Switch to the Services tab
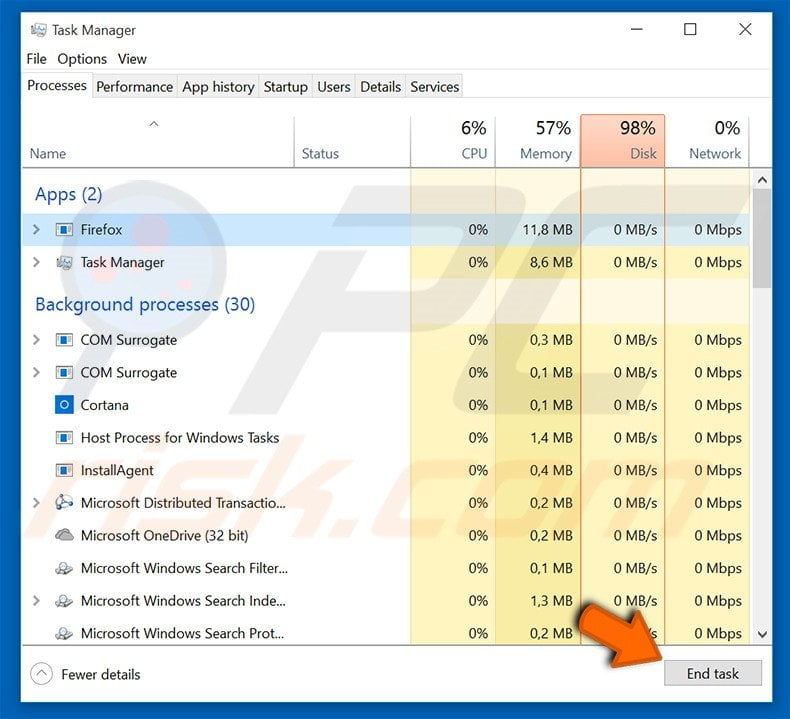The width and height of the screenshot is (790, 719). click(434, 87)
